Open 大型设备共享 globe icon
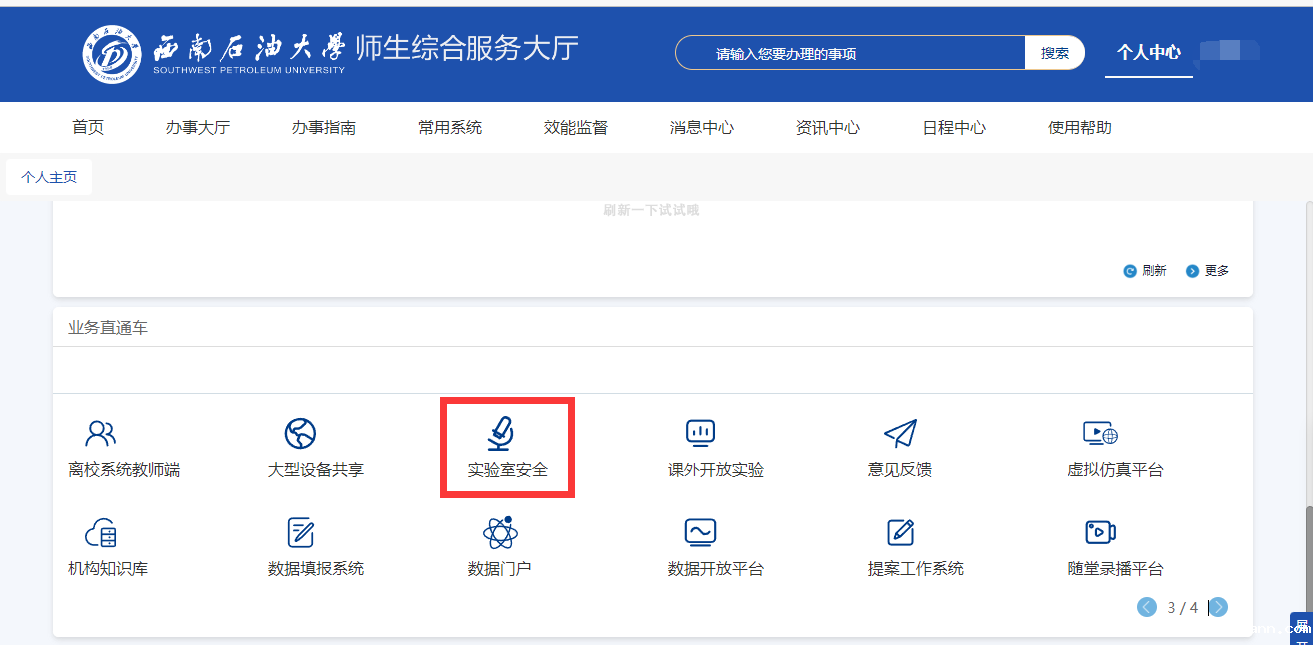This screenshot has height=645, width=1313. coord(300,433)
